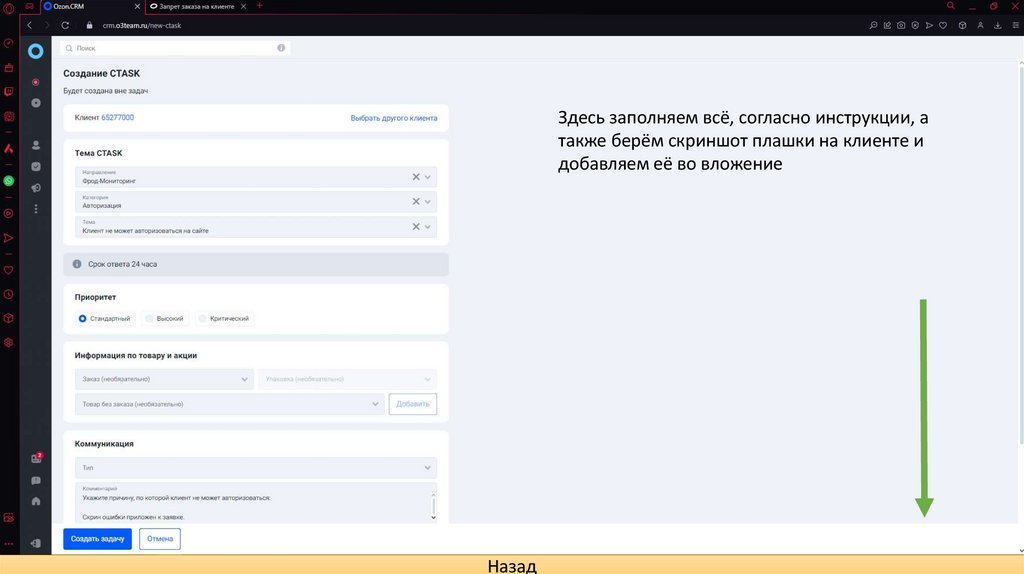The height and width of the screenshot is (574, 1024).
Task: Close the Запрет заказа на клиенте tab
Action: coord(244,7)
